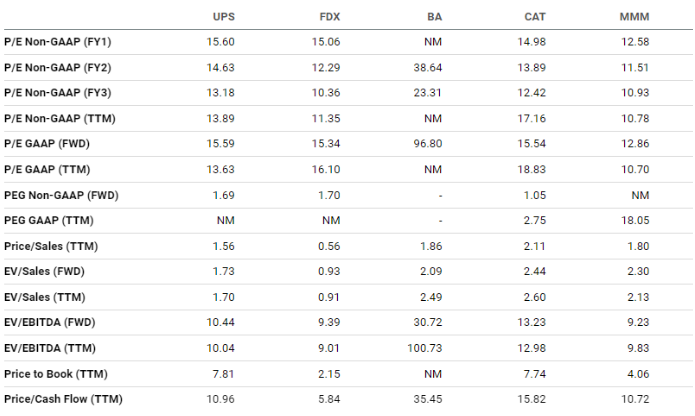The width and height of the screenshot is (695, 416).
Task: Click the MMM column header
Action: 634,17
